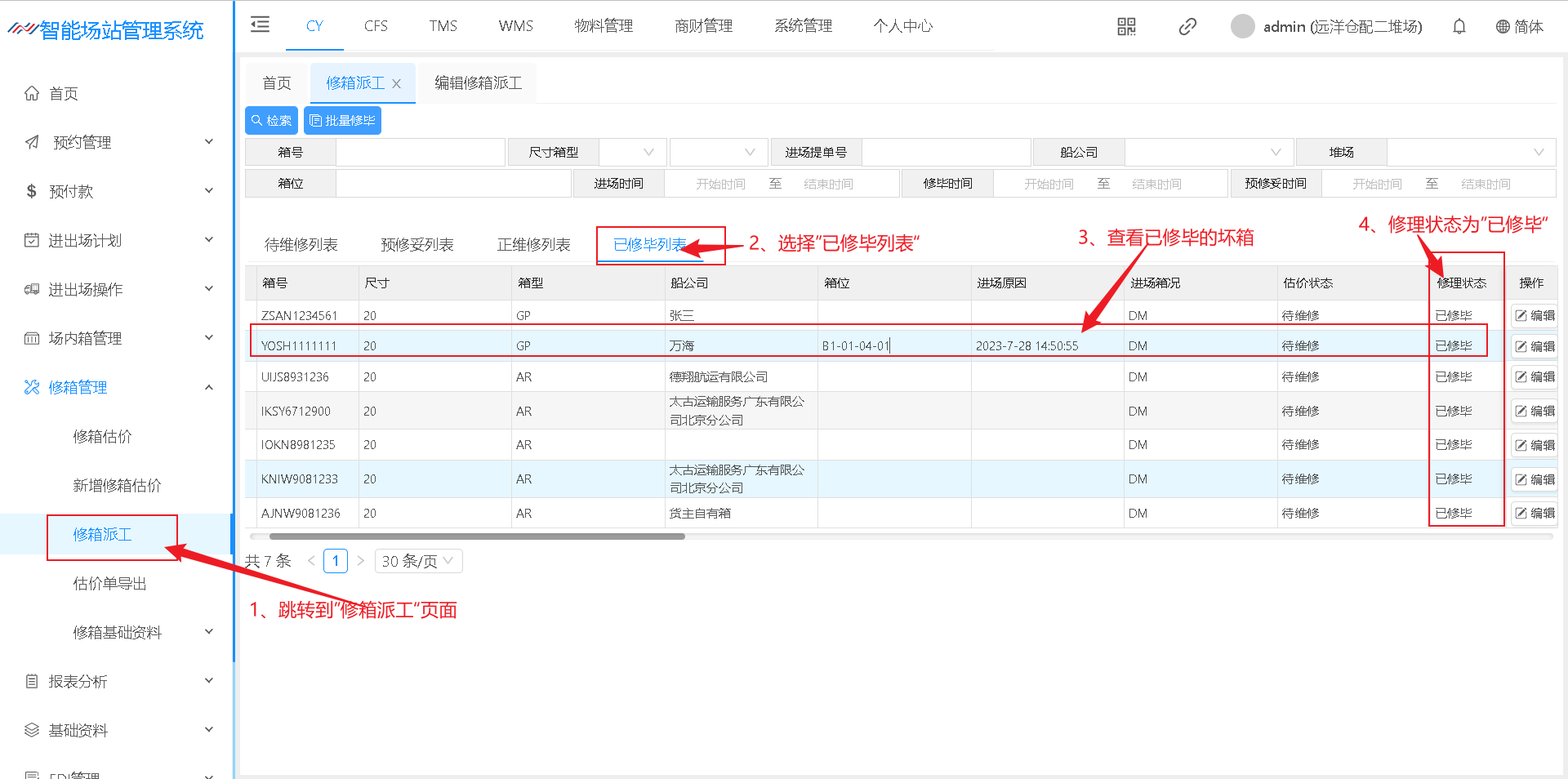Open the QR code icon in header
The width and height of the screenshot is (1568, 779).
[x=1126, y=27]
